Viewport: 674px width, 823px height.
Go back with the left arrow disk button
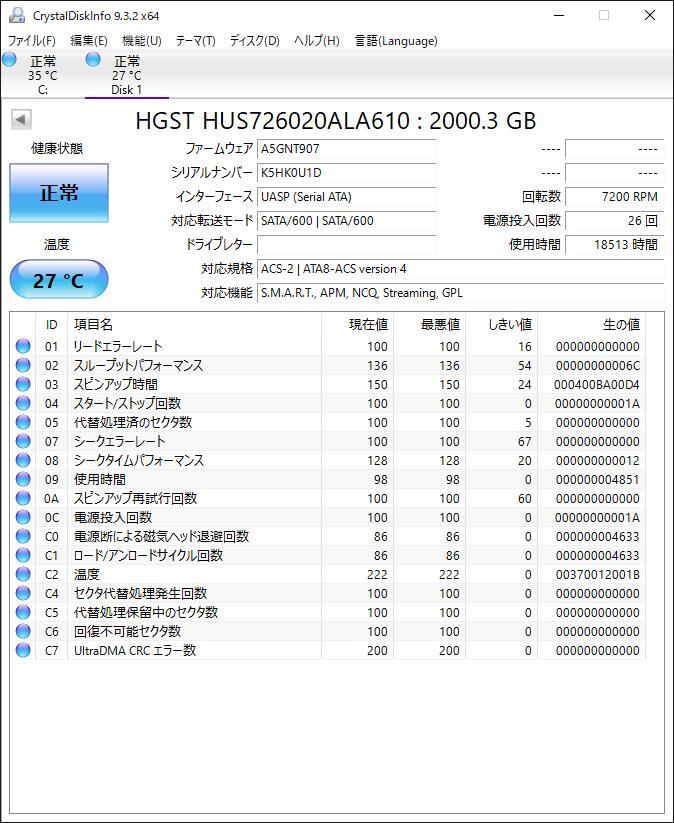click(21, 119)
